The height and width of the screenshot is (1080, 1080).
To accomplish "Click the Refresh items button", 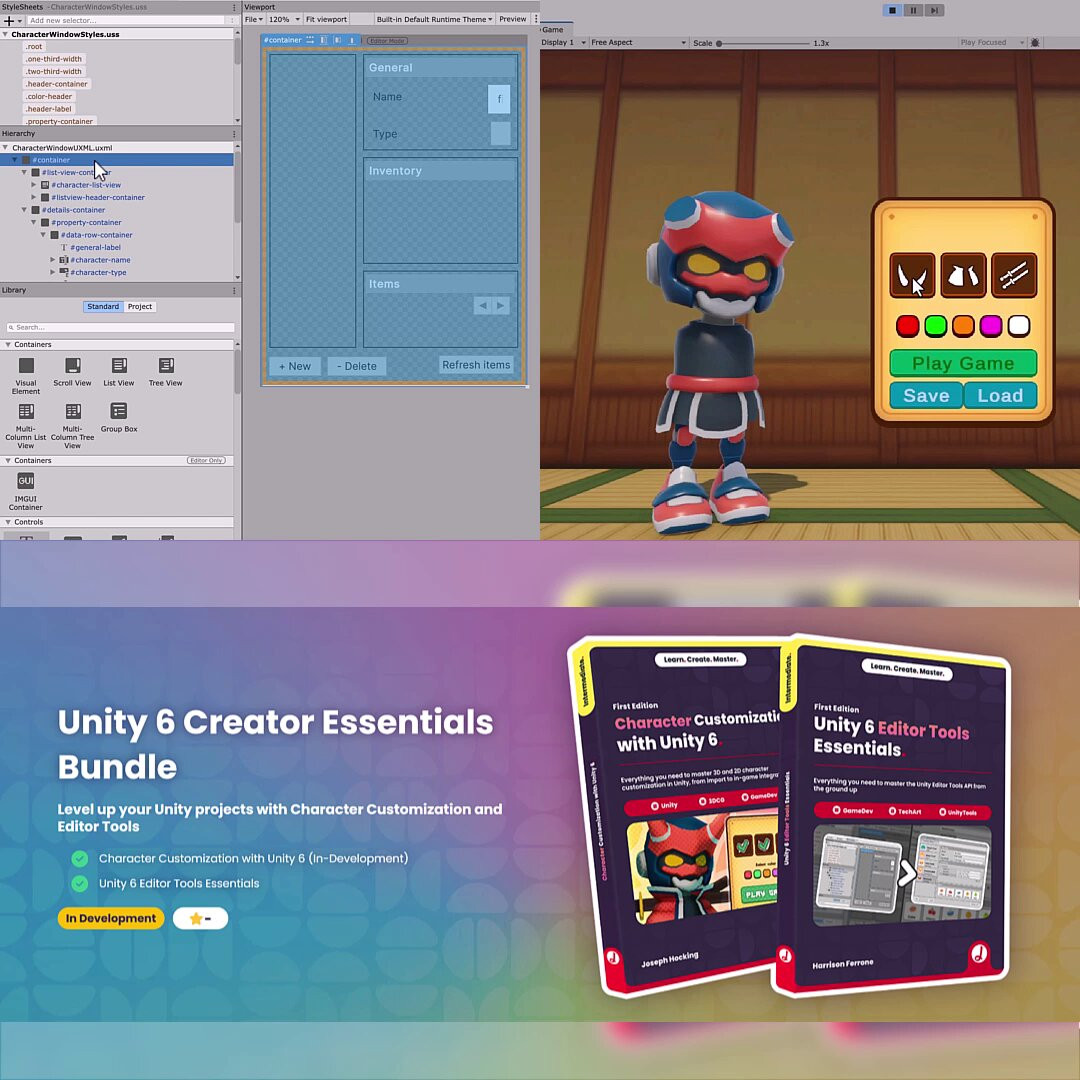I will point(476,365).
